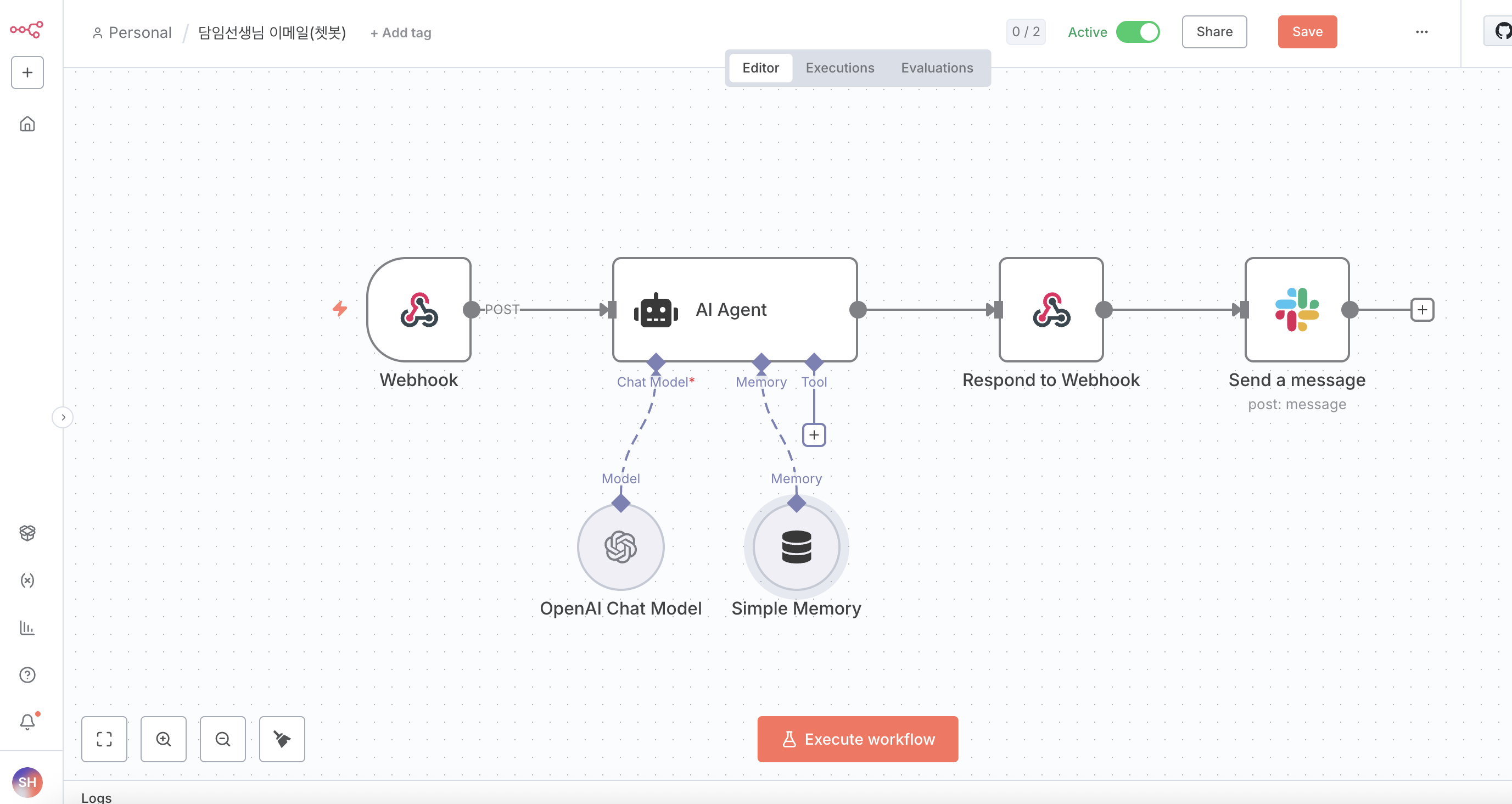Expand the collapsed sidebar chevron
Viewport: 1512px width, 804px height.
63,417
